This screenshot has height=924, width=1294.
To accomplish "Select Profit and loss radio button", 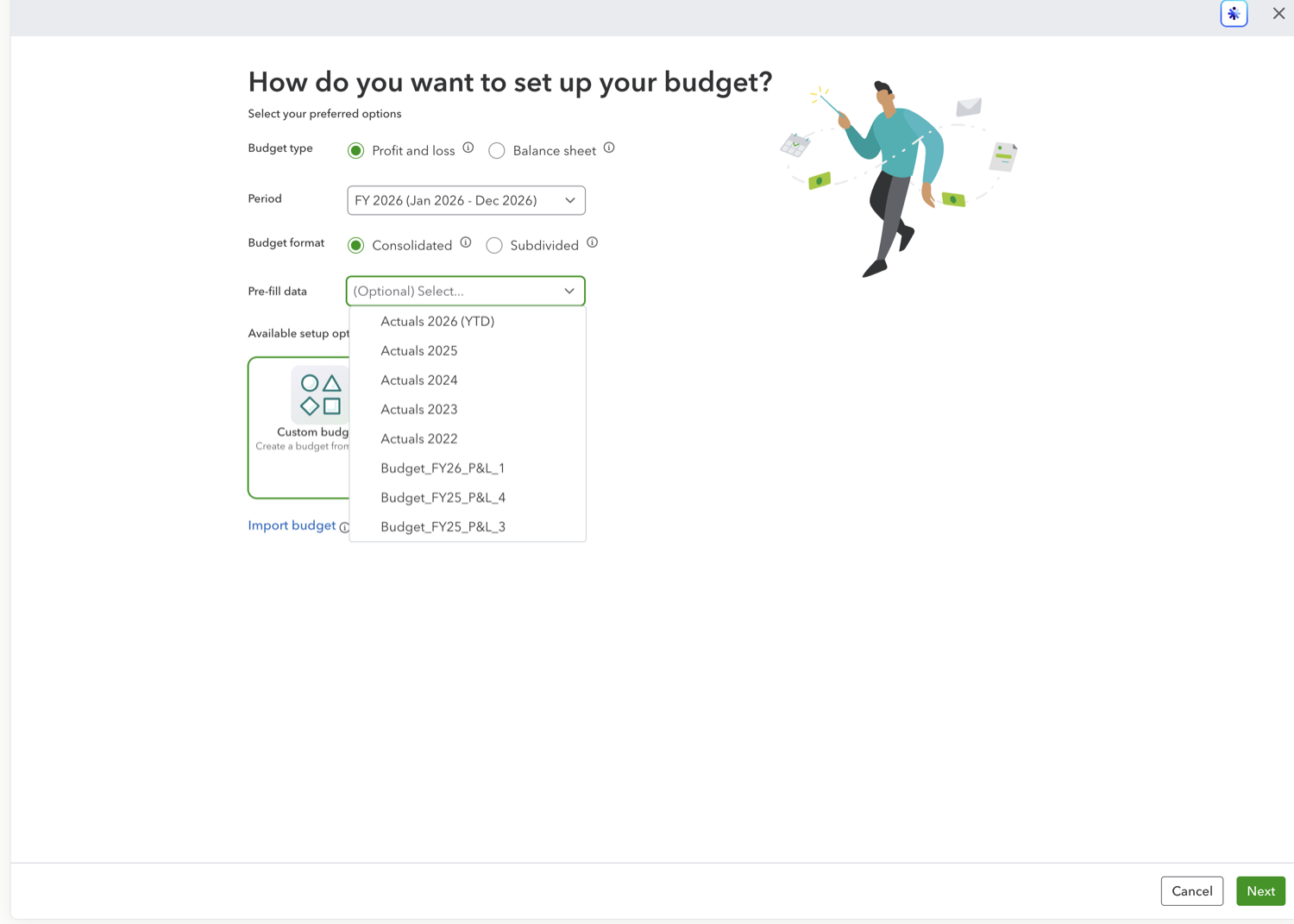I will (355, 150).
